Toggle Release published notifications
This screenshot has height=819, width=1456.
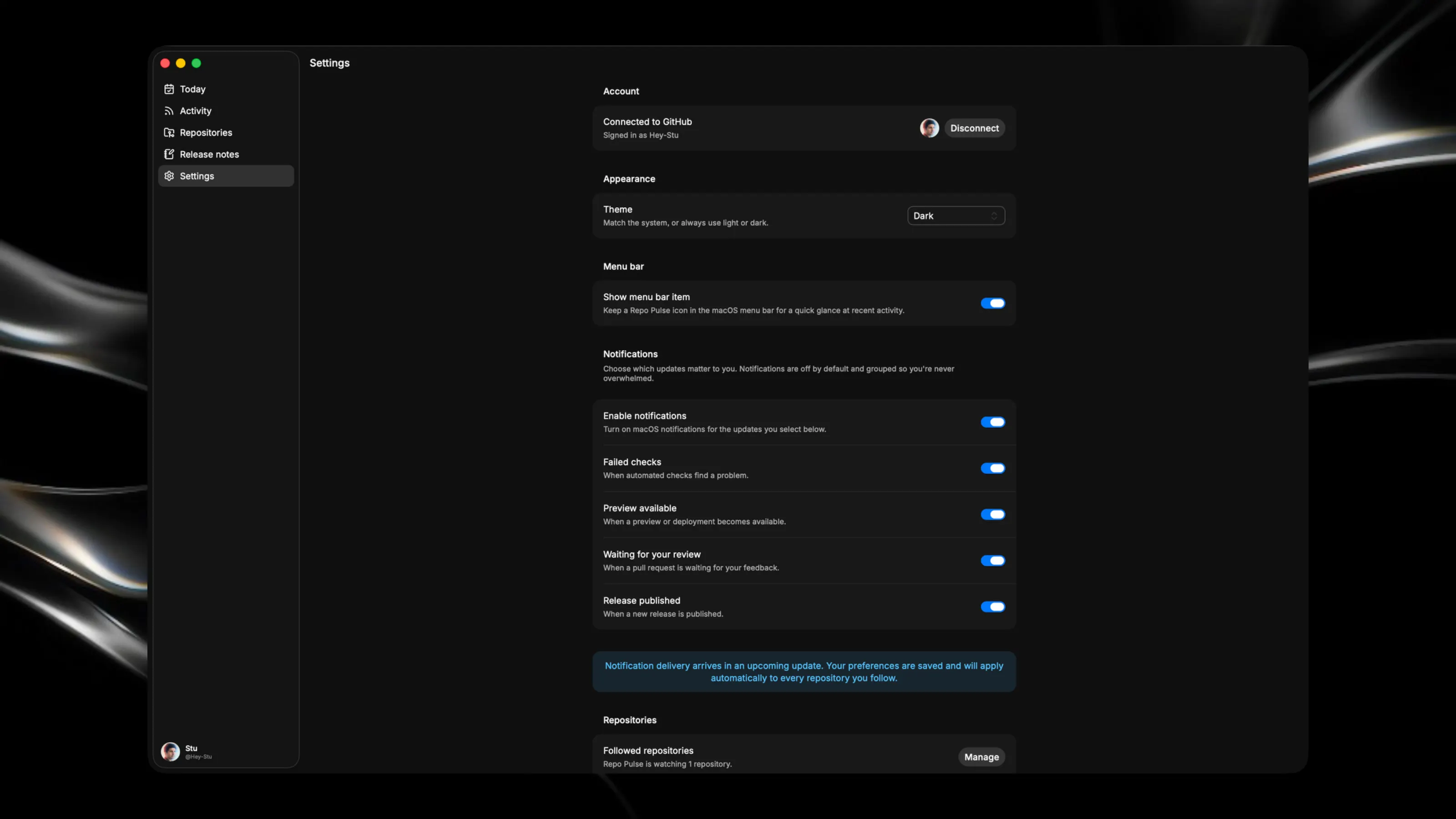pos(992,607)
